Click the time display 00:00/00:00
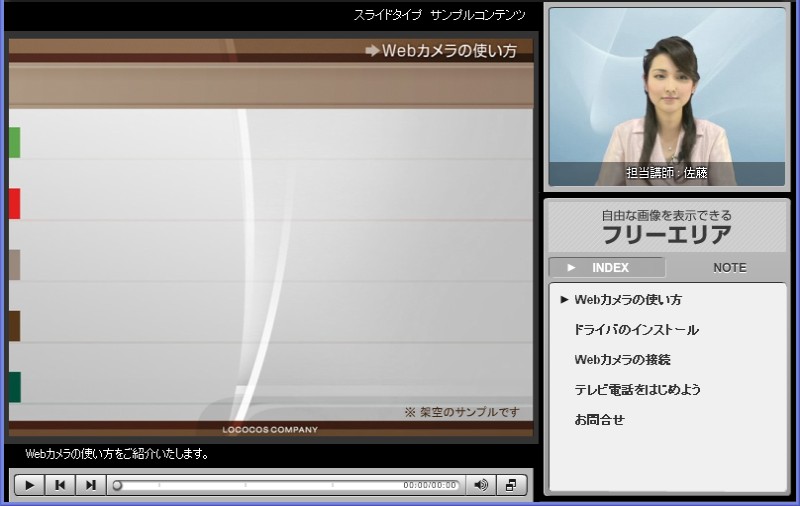The image size is (800, 506). (x=430, y=485)
